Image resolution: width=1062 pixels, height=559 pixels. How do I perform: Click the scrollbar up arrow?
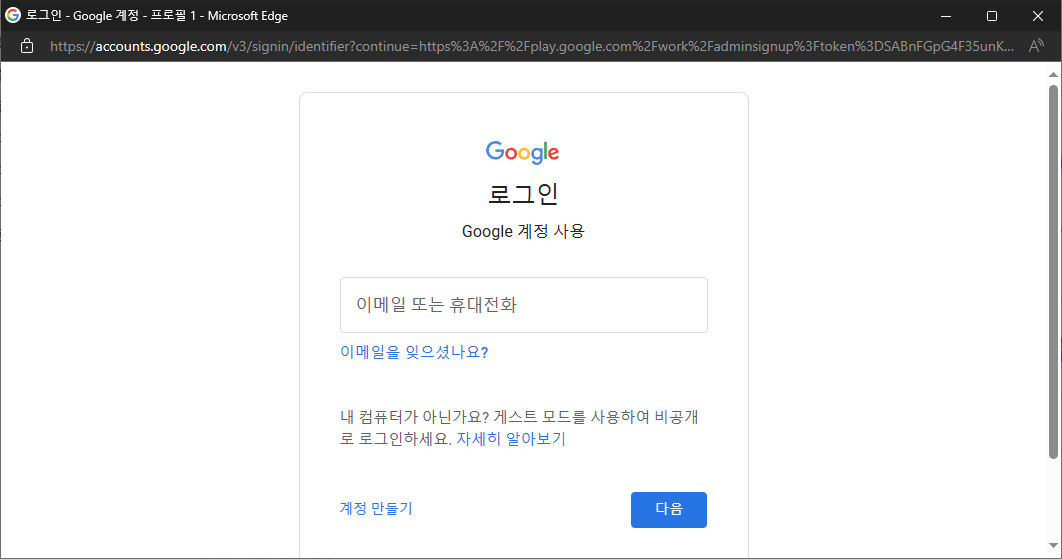click(1053, 75)
